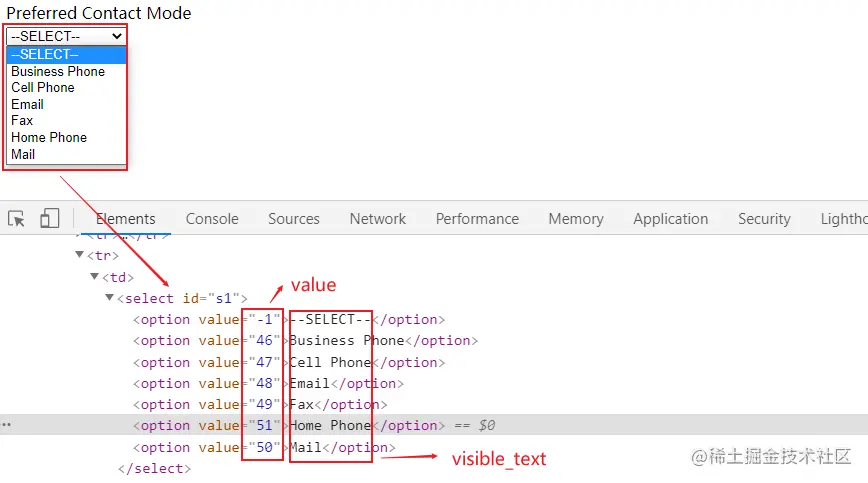Choose the Home Phone option

49,137
